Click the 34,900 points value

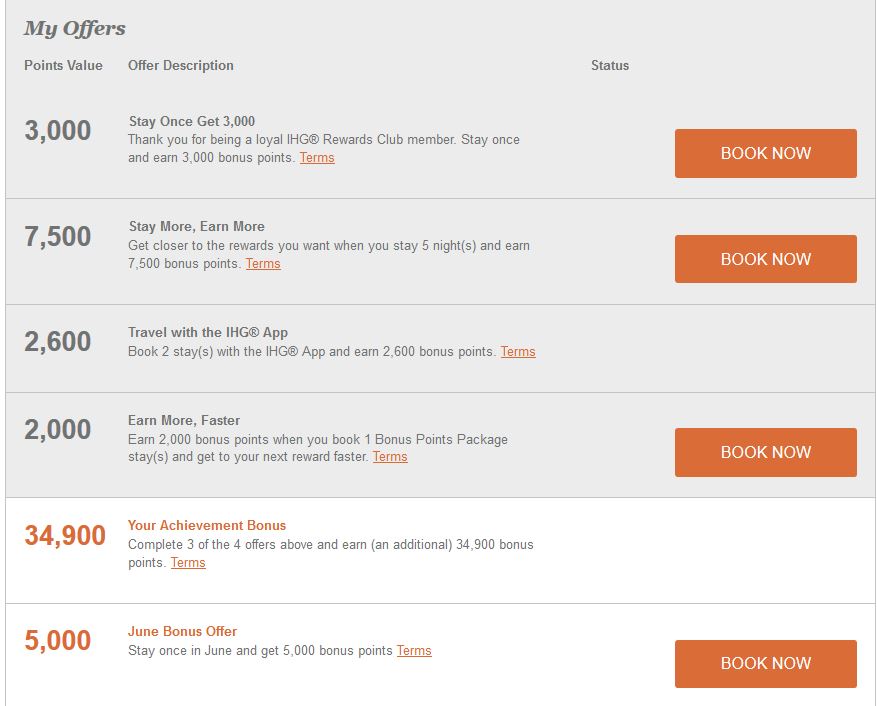[x=65, y=535]
